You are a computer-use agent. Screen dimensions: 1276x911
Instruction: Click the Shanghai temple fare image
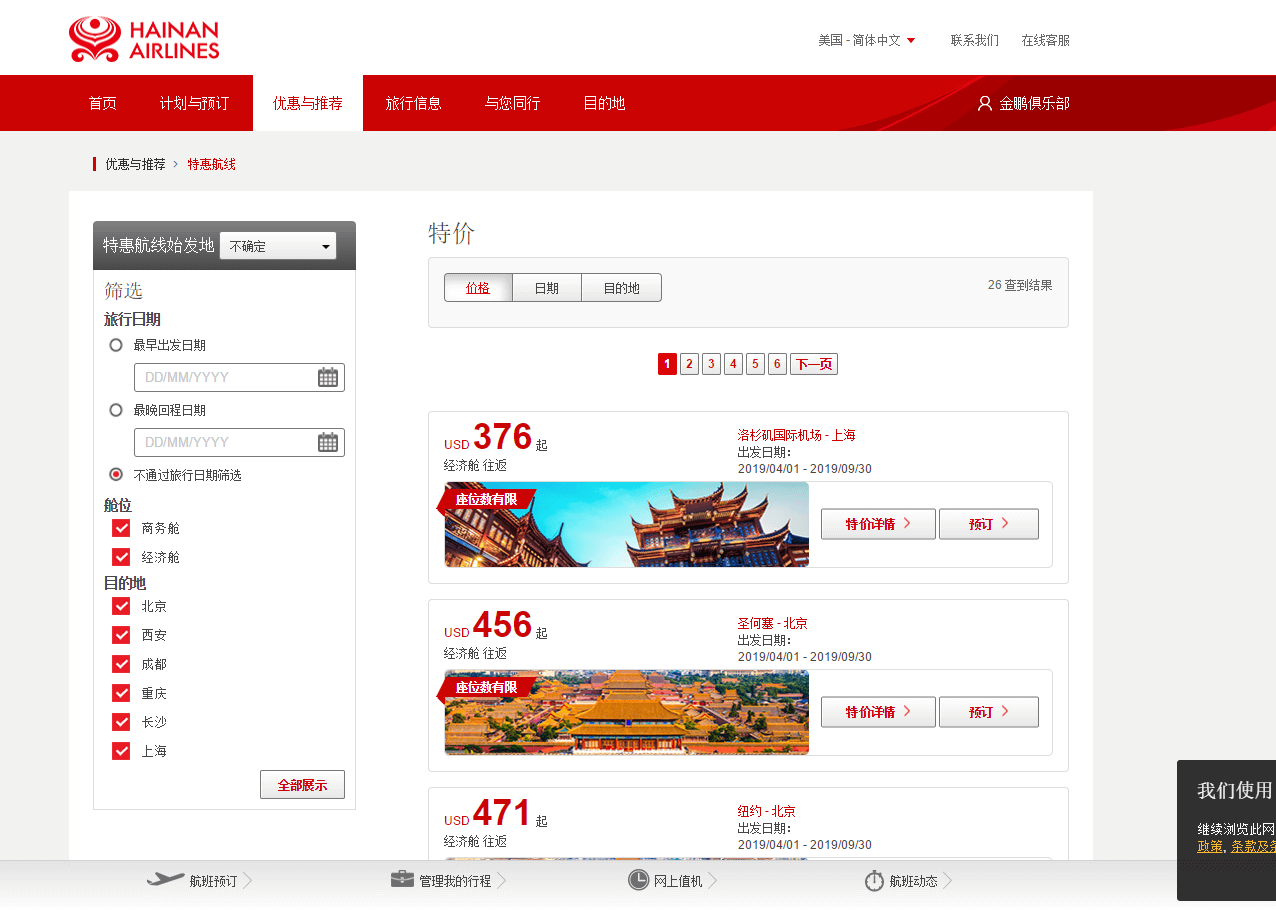627,525
